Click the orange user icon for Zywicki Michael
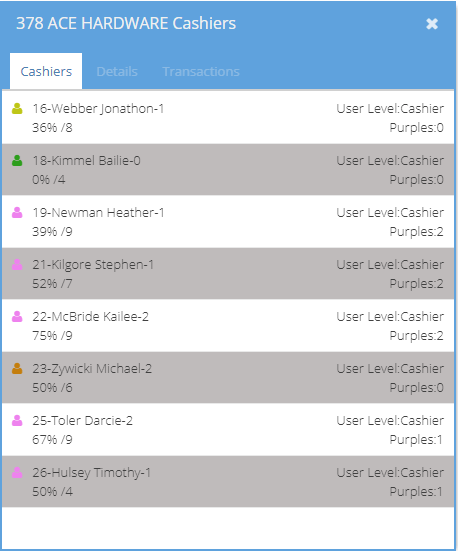The height and width of the screenshot is (551, 458). [17, 369]
